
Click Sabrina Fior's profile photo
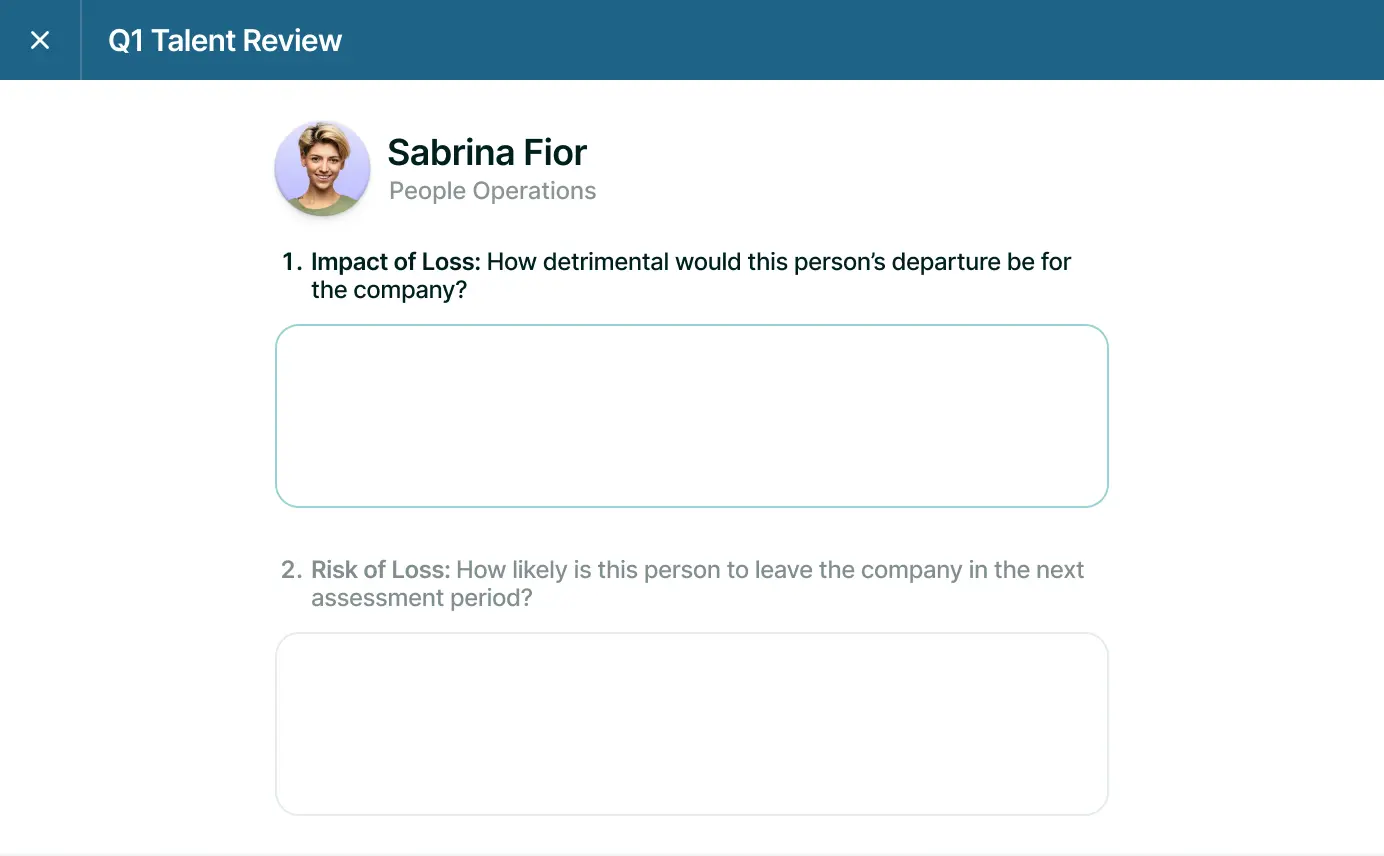click(x=322, y=168)
